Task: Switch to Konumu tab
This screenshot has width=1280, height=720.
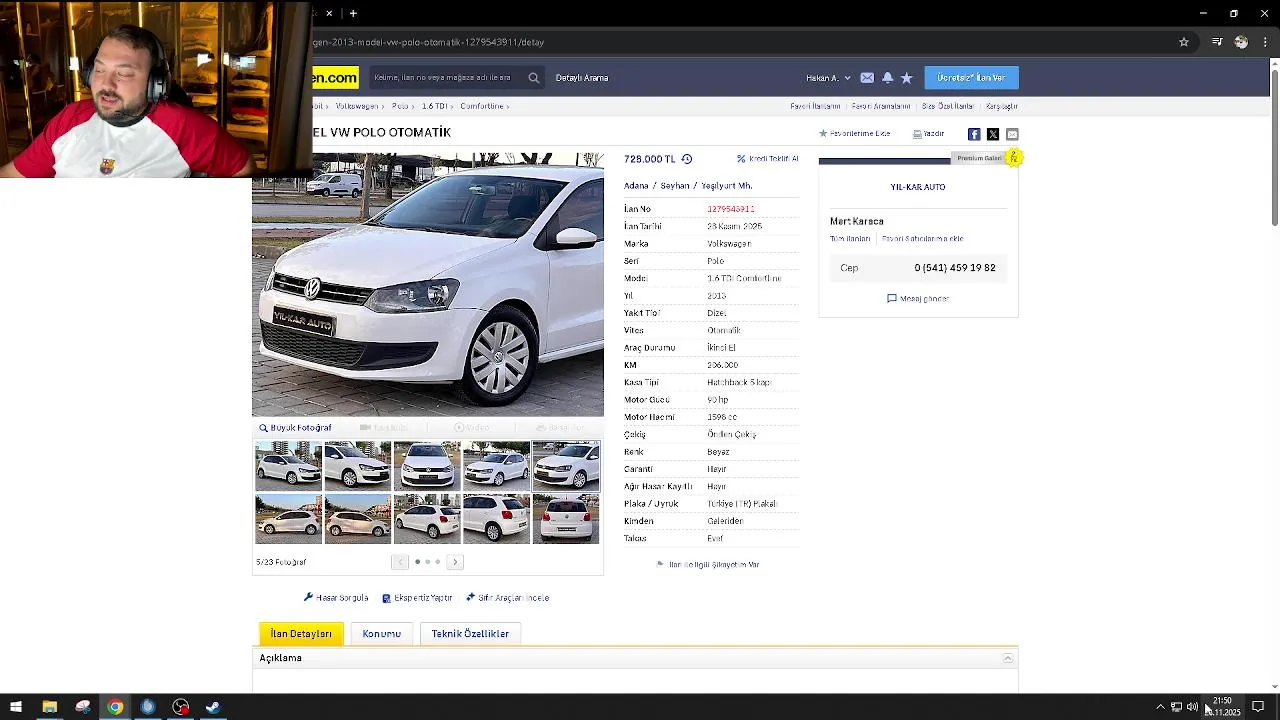Action: [x=381, y=634]
